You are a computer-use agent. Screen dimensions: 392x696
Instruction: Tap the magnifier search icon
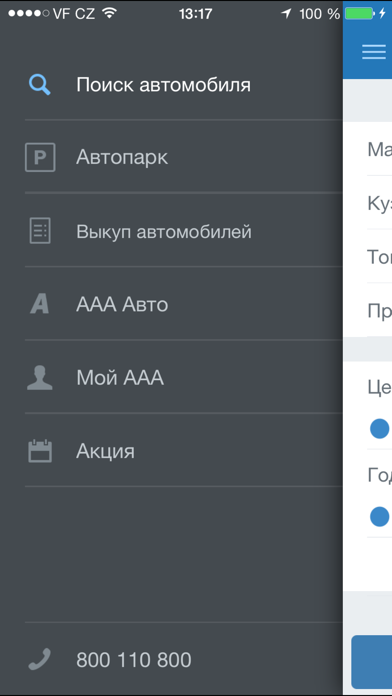40,84
